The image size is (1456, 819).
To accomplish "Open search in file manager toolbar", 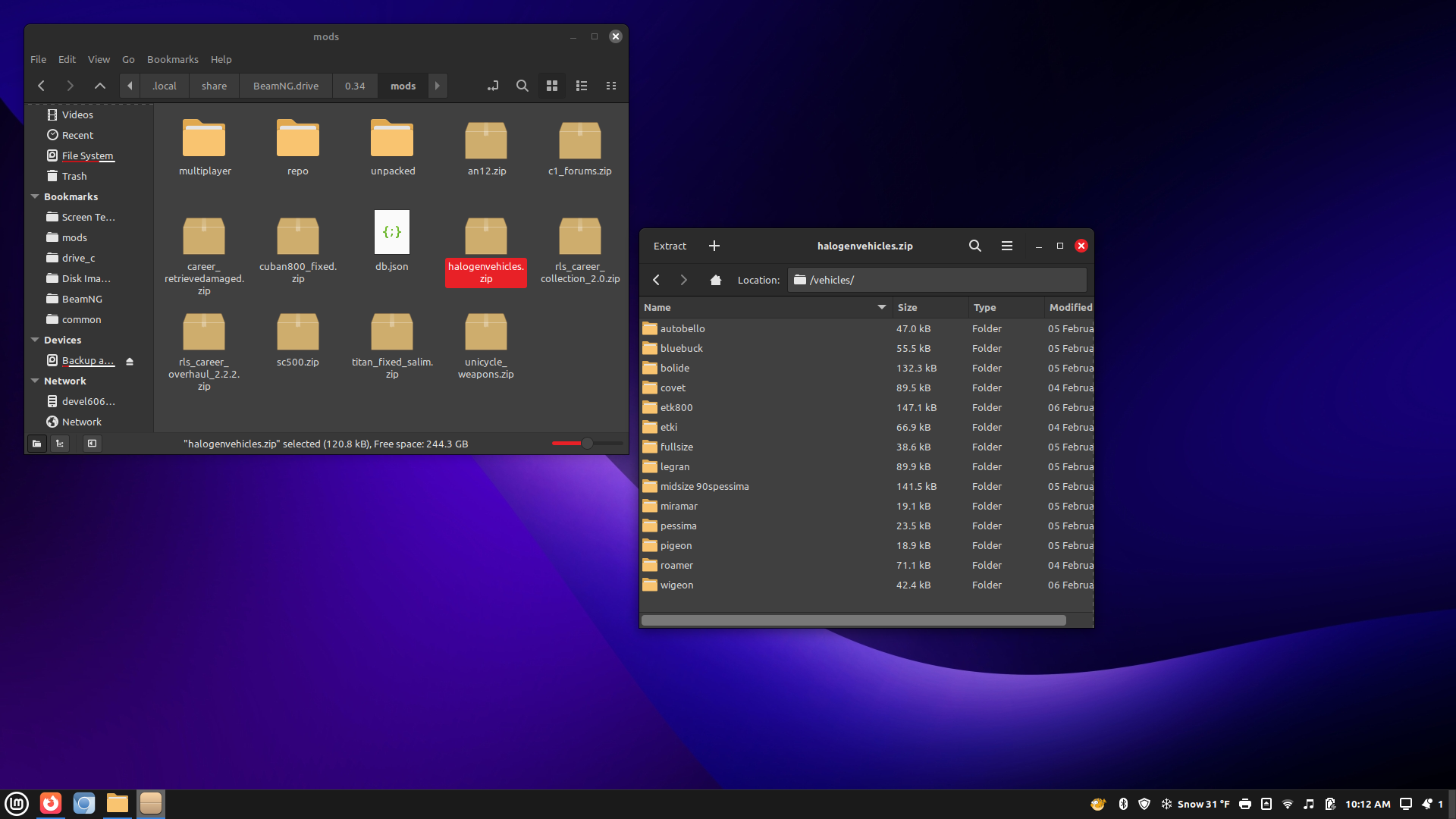I will point(522,86).
